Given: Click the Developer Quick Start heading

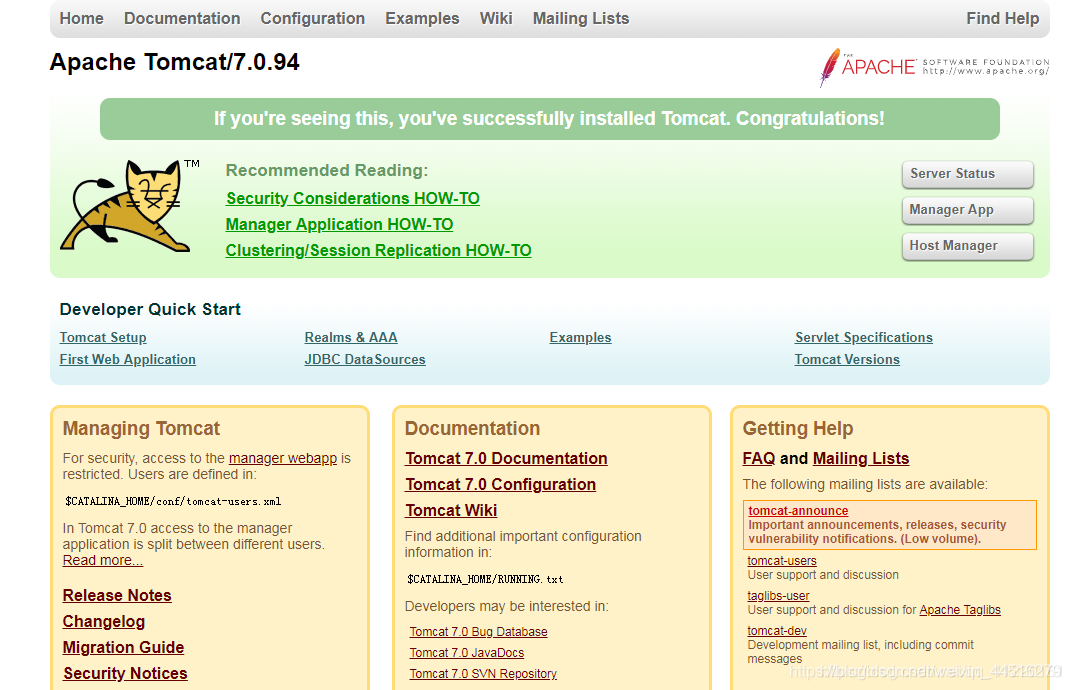Looking at the screenshot, I should (150, 309).
